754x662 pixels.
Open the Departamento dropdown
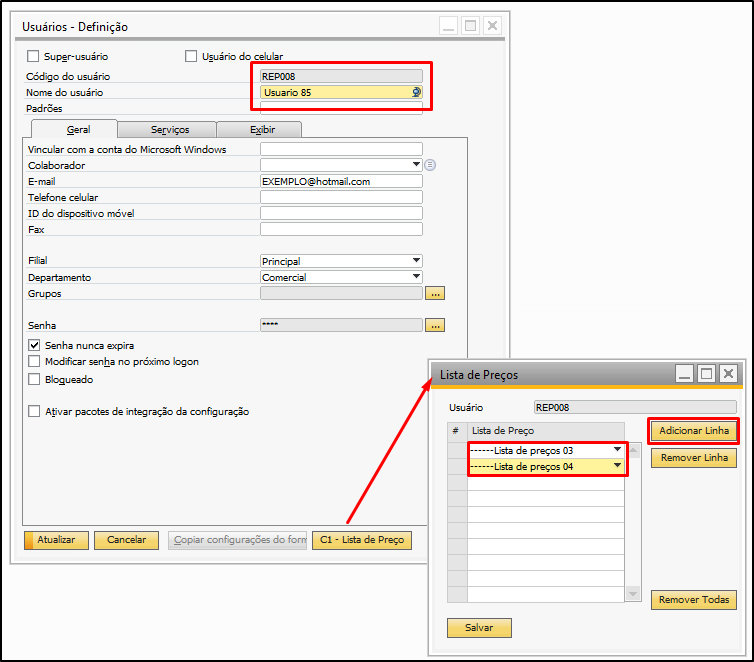click(x=416, y=276)
